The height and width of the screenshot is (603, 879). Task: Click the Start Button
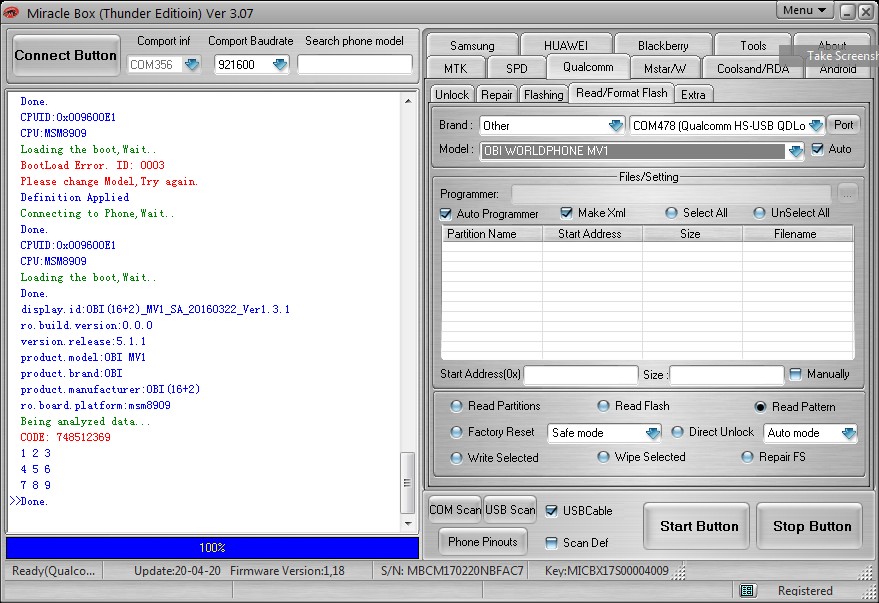click(698, 526)
